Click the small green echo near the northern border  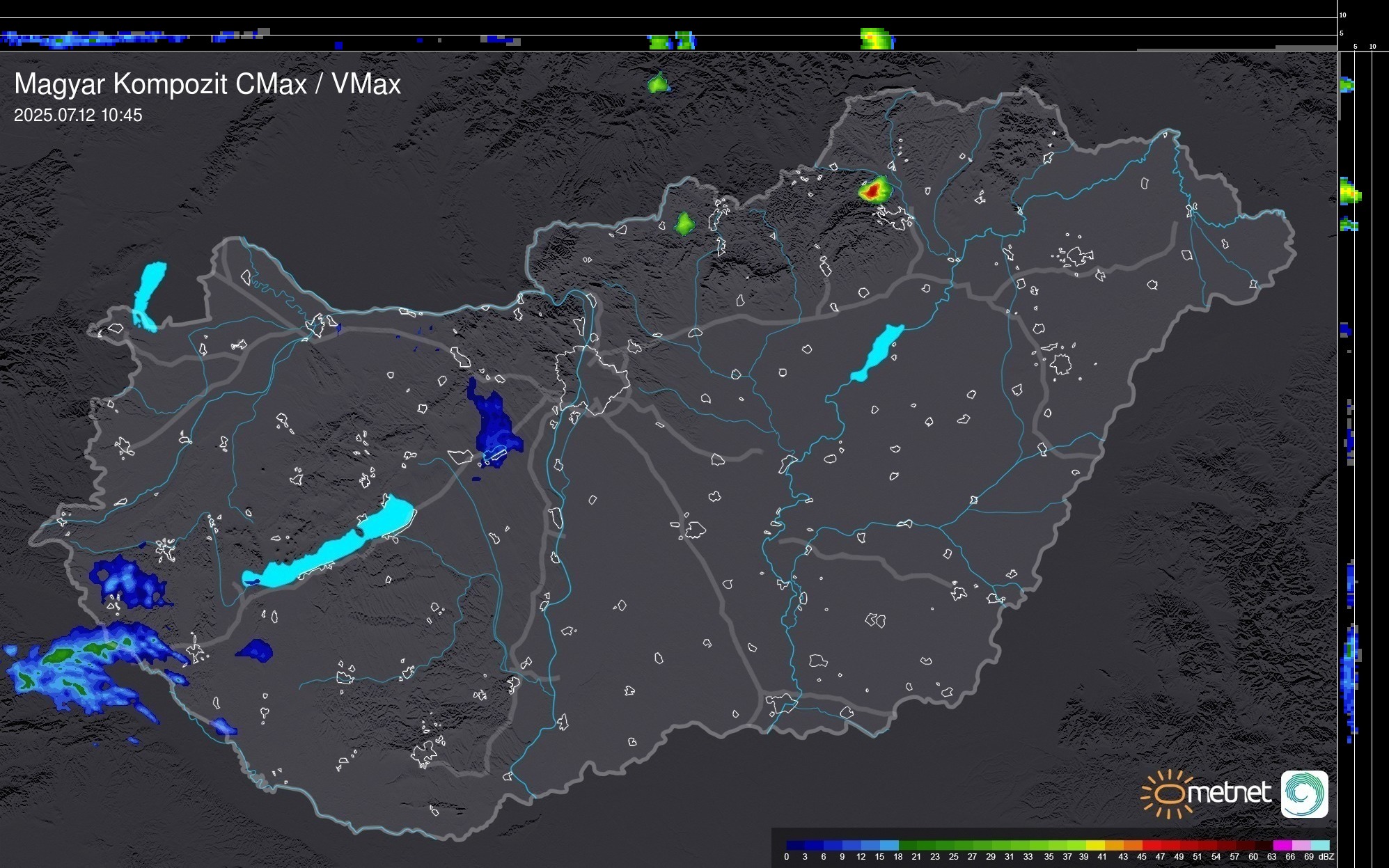(684, 223)
